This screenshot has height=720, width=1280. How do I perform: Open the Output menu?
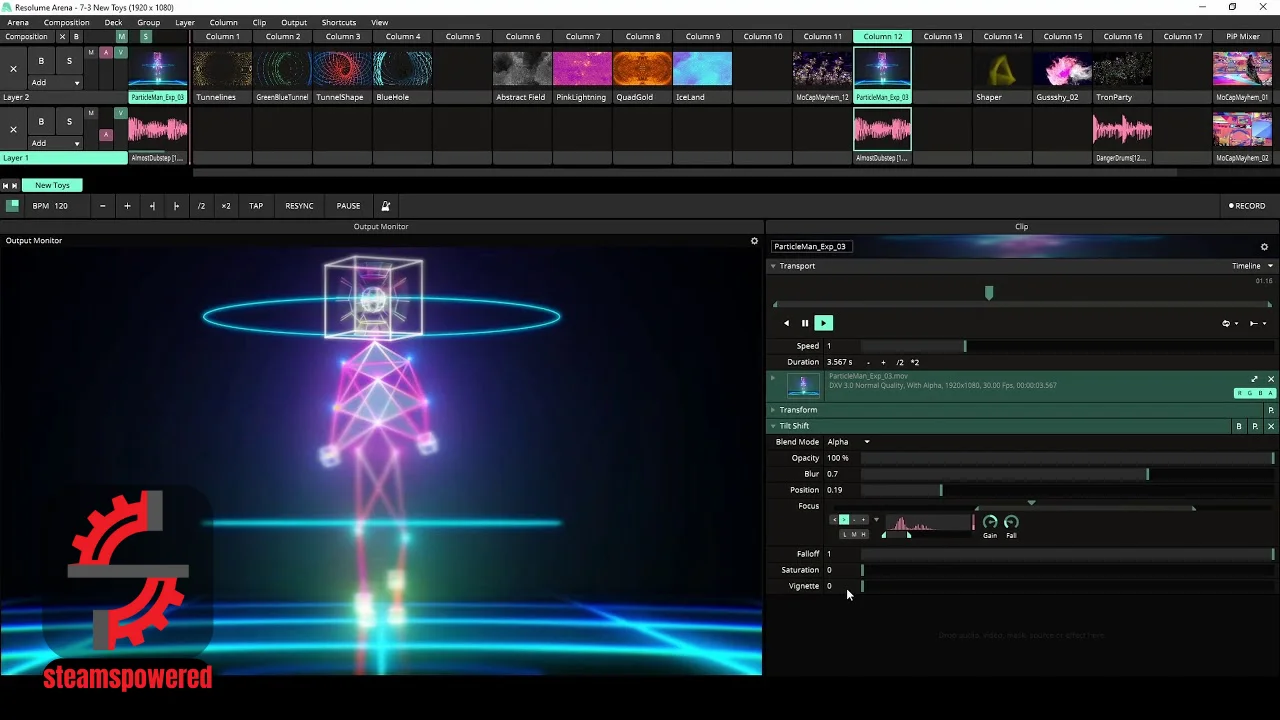[294, 22]
